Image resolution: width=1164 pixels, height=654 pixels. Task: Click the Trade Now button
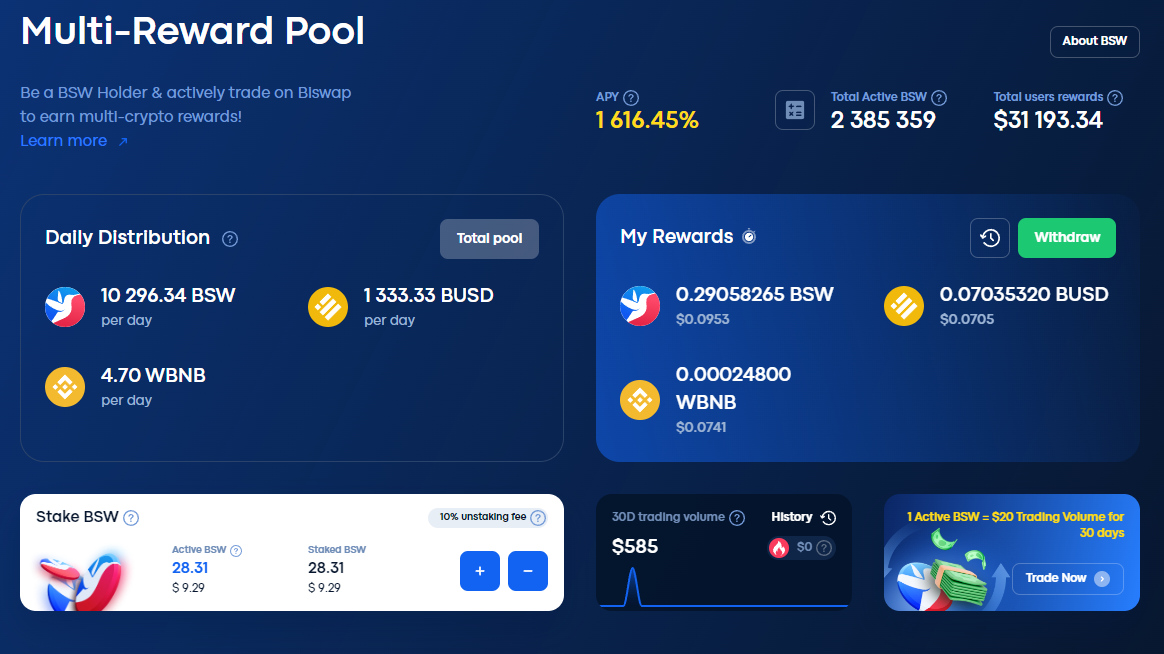coord(1067,578)
